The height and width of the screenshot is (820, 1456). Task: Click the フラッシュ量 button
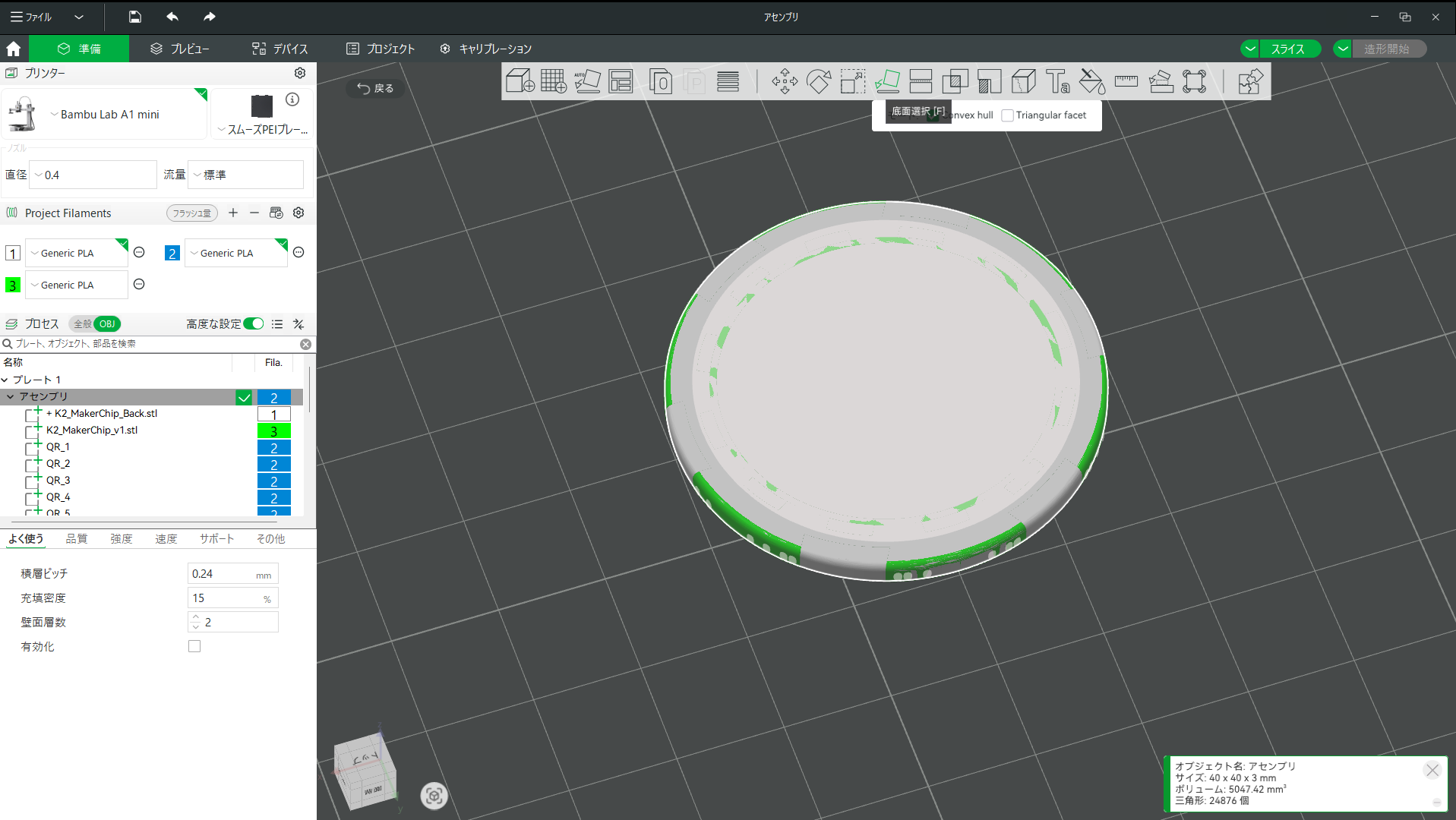click(x=191, y=213)
